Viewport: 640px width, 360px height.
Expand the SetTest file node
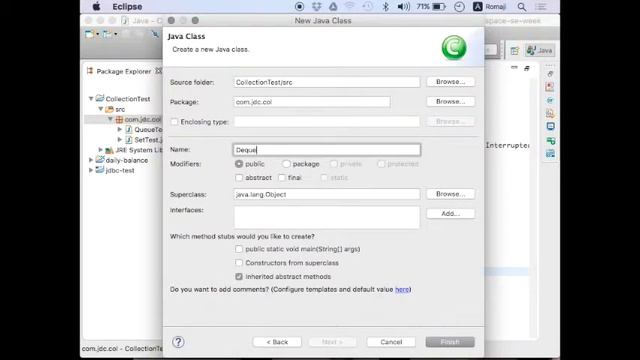click(120, 140)
